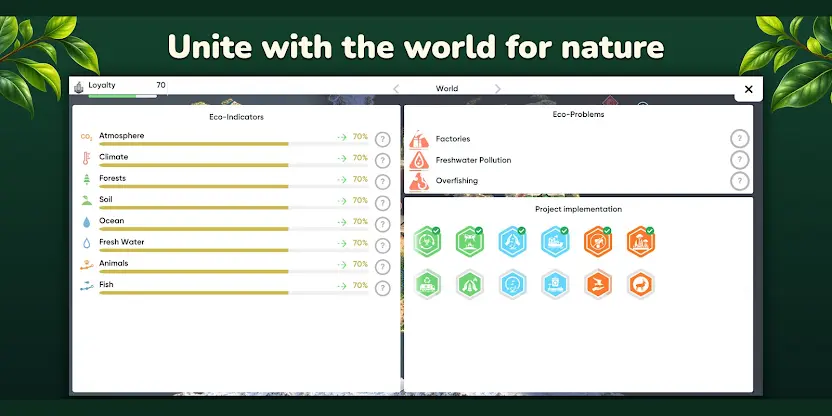Screen dimensions: 832x416
Task: Go to next region with right chevron
Action: pyautogui.click(x=497, y=89)
